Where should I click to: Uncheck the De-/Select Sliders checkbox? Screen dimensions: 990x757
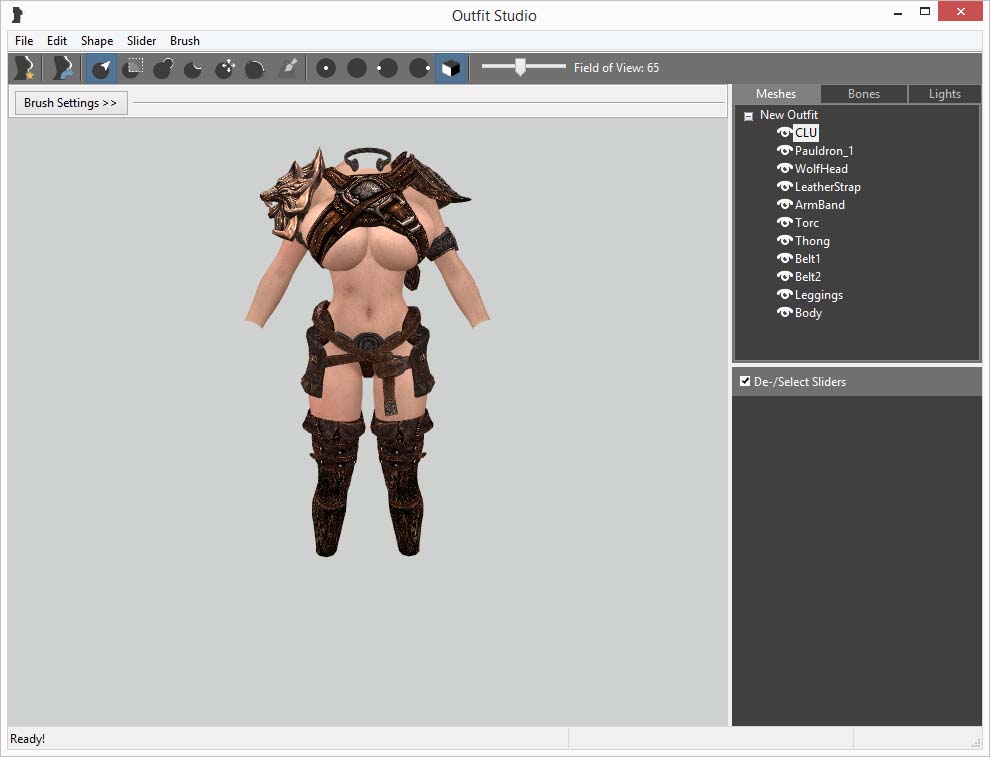pyautogui.click(x=745, y=381)
